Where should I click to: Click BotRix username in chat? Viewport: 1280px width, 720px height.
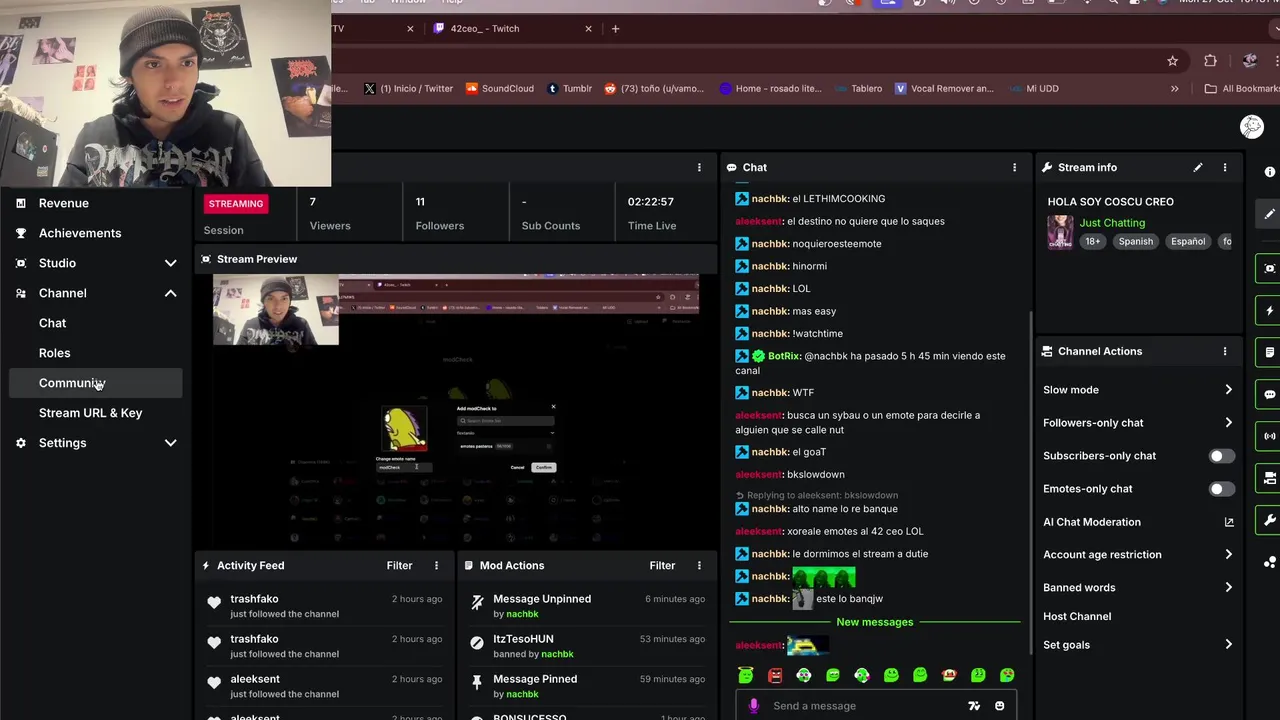point(784,356)
